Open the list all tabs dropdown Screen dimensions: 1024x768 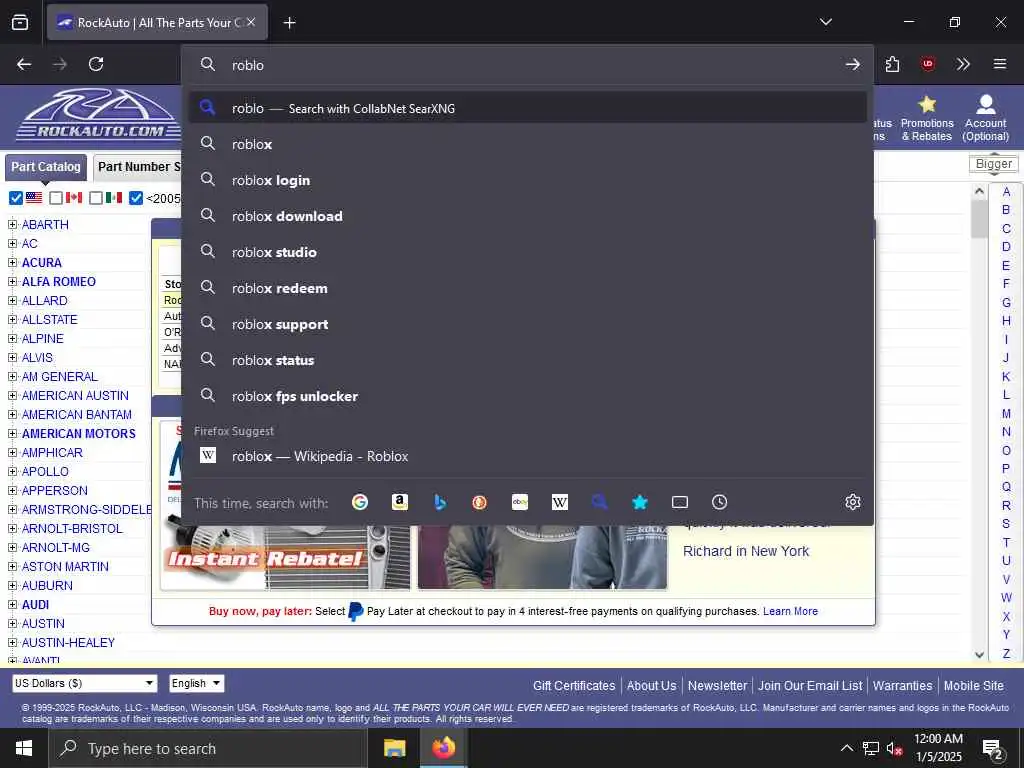pos(825,22)
